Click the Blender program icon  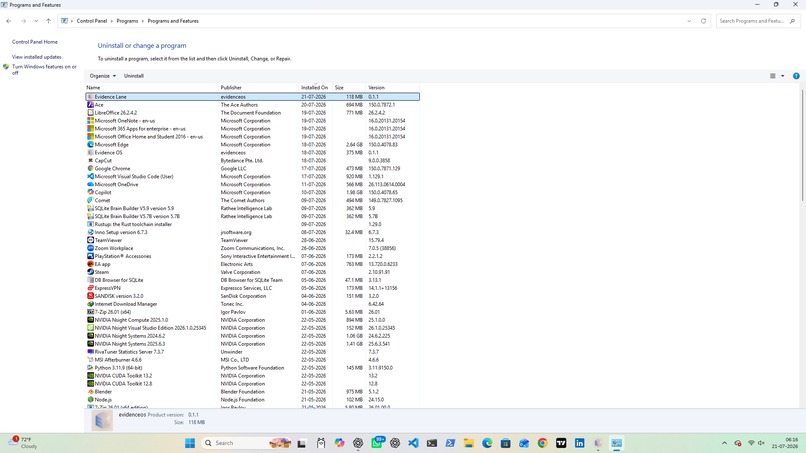pos(90,391)
